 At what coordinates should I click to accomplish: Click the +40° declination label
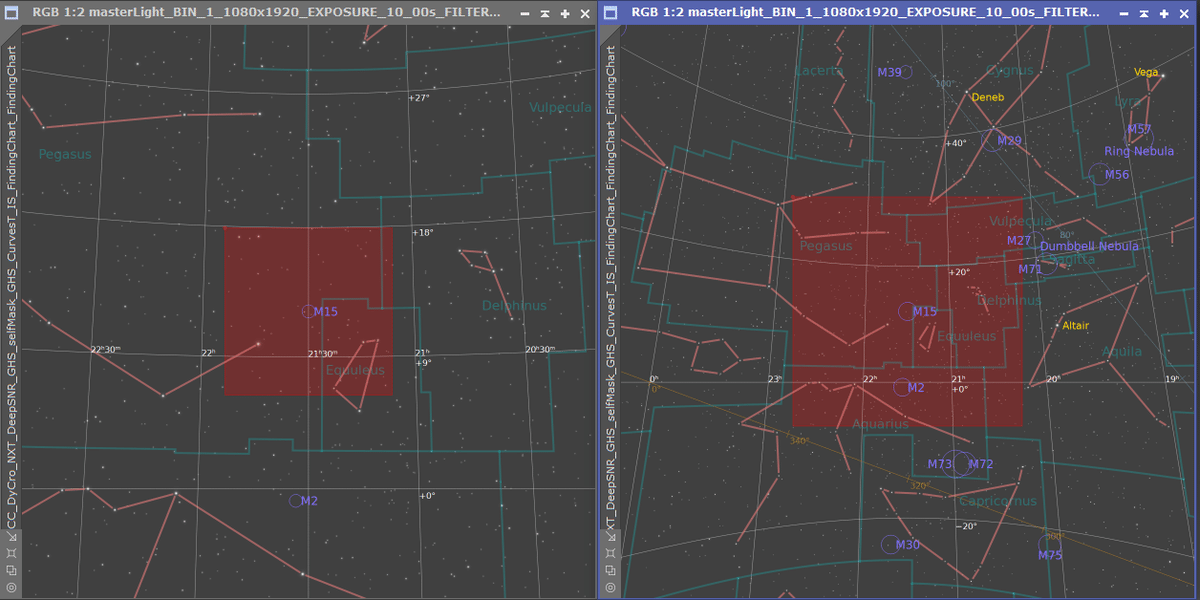(958, 143)
